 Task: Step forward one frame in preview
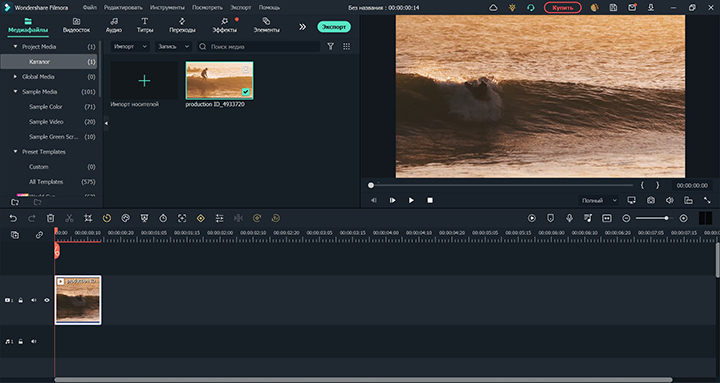click(x=392, y=200)
